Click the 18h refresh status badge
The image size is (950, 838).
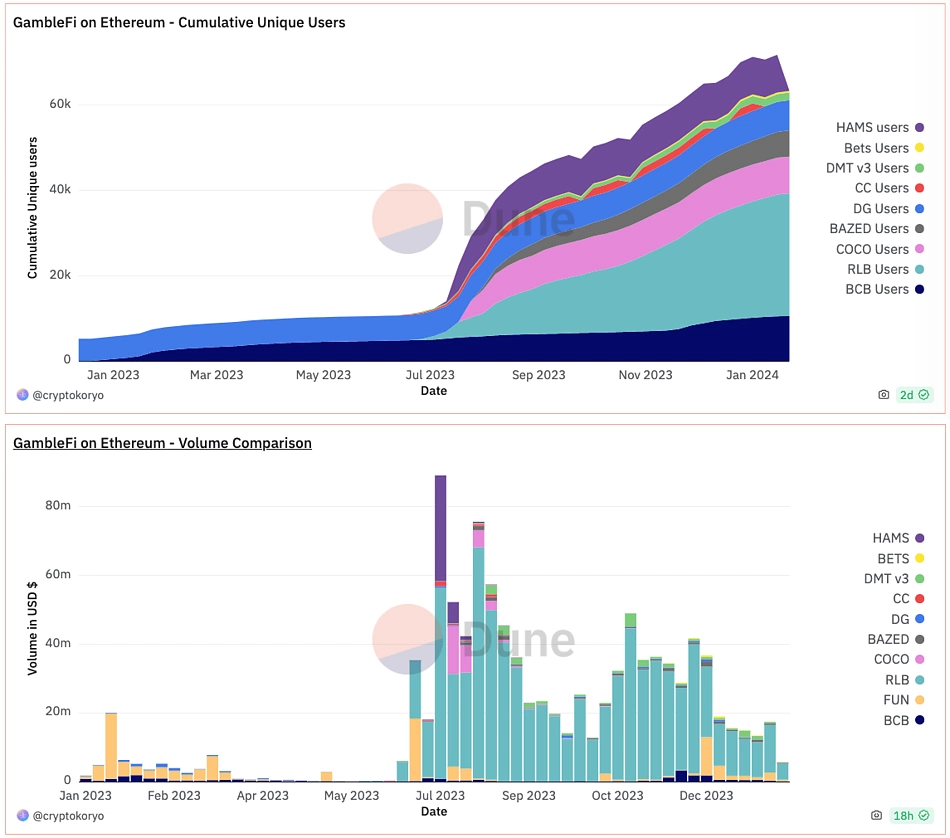(910, 815)
